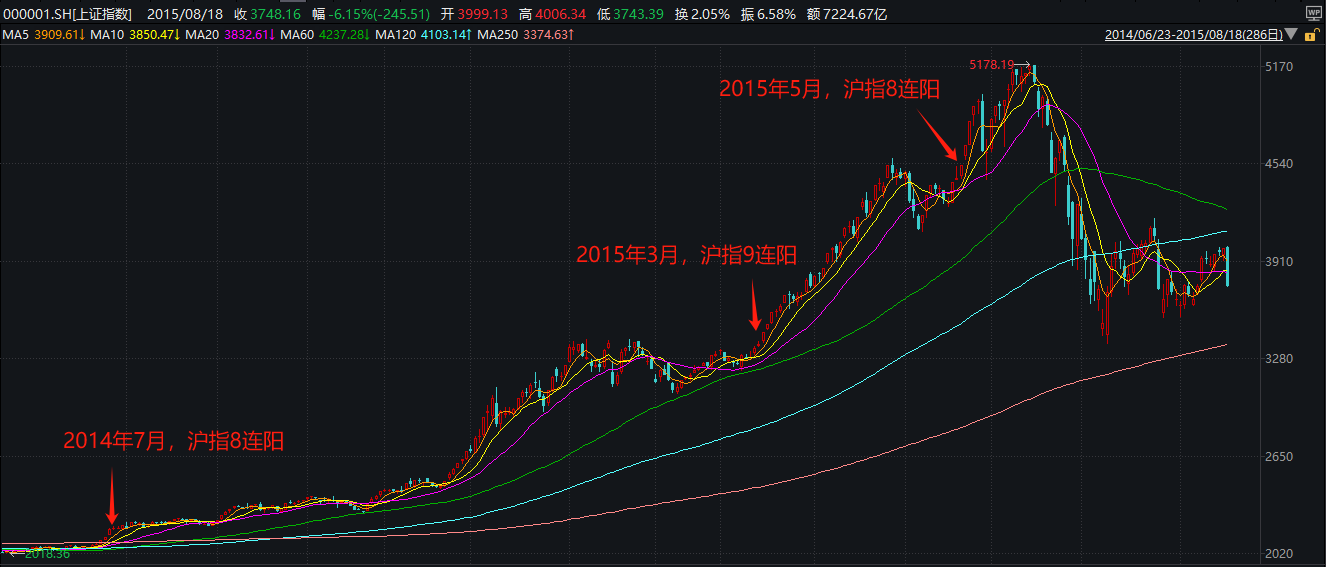Click the red arrow below 2015年3月 annotation
The height and width of the screenshot is (567, 1326).
click(755, 309)
